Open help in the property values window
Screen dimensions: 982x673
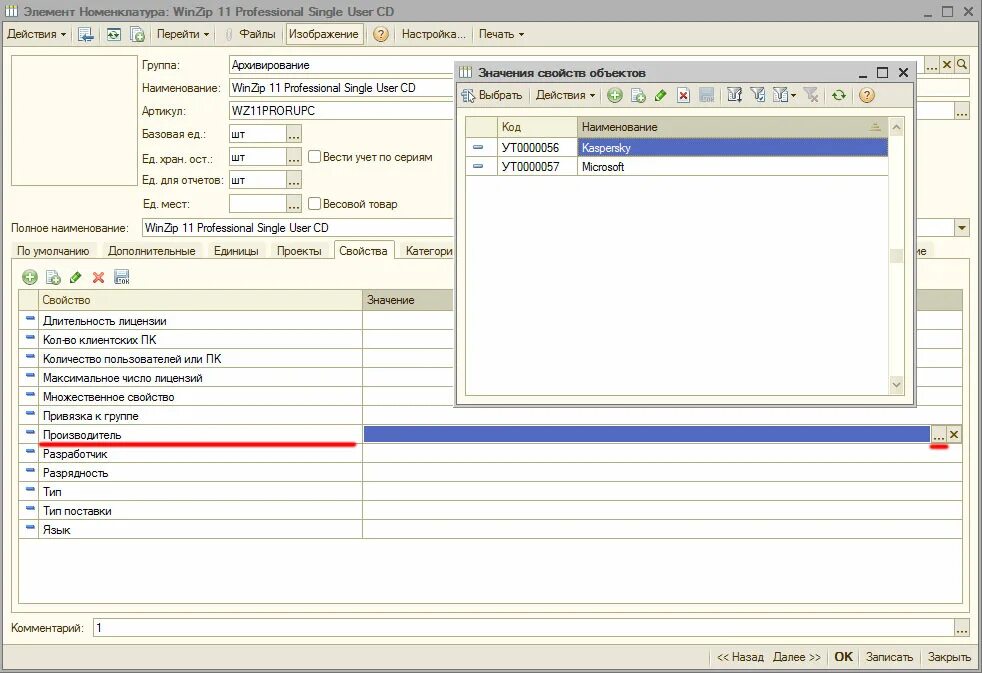point(867,95)
